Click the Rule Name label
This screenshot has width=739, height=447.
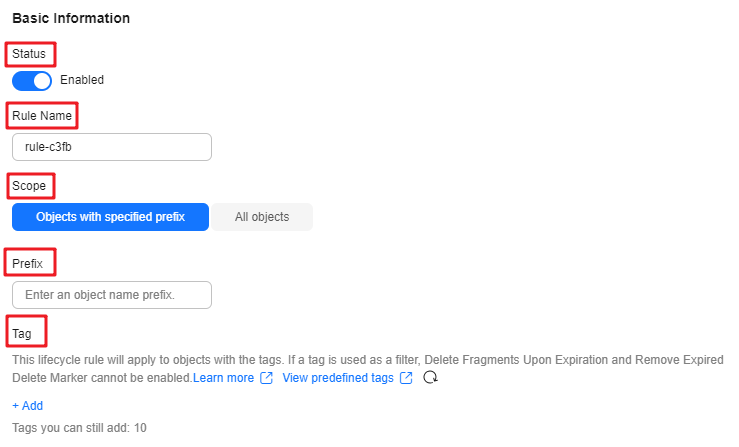pos(42,116)
